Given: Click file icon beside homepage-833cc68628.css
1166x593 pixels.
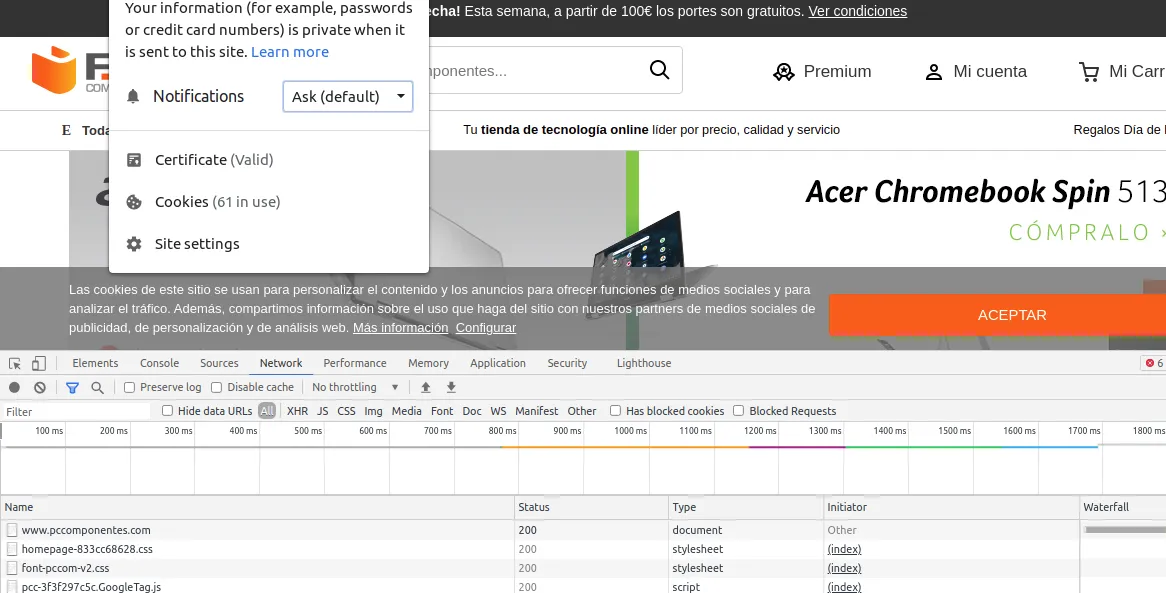Looking at the screenshot, I should click(x=12, y=549).
